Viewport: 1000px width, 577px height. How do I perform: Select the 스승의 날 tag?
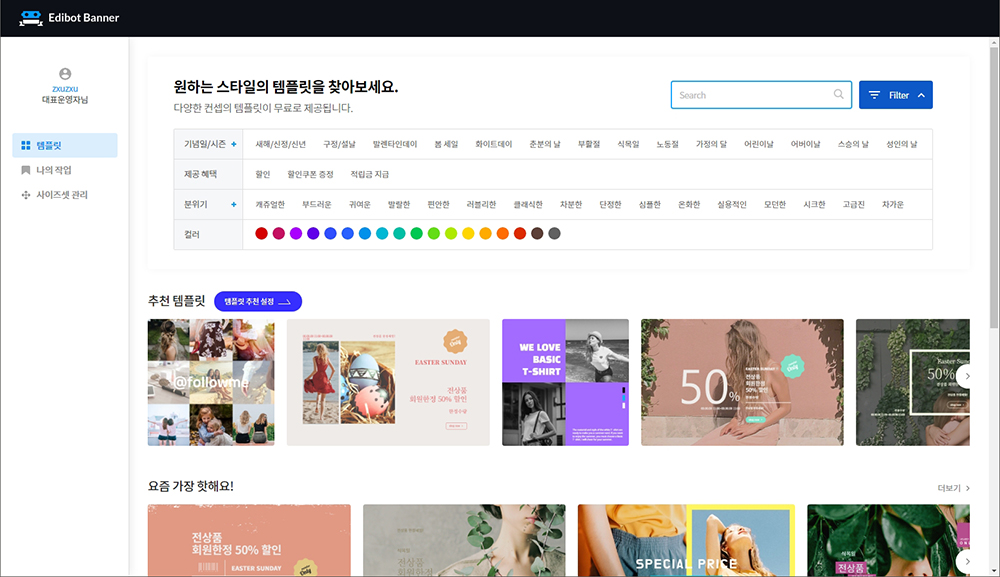tap(853, 144)
